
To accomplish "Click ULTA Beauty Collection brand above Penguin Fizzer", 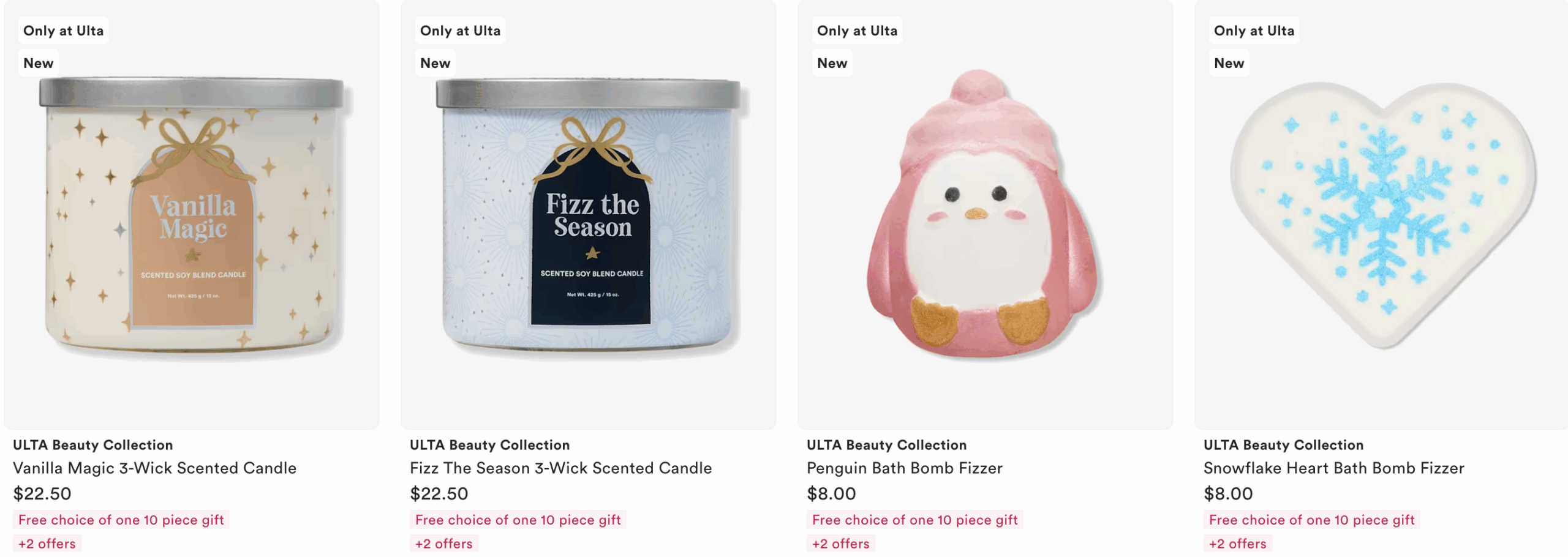I will click(x=887, y=445).
